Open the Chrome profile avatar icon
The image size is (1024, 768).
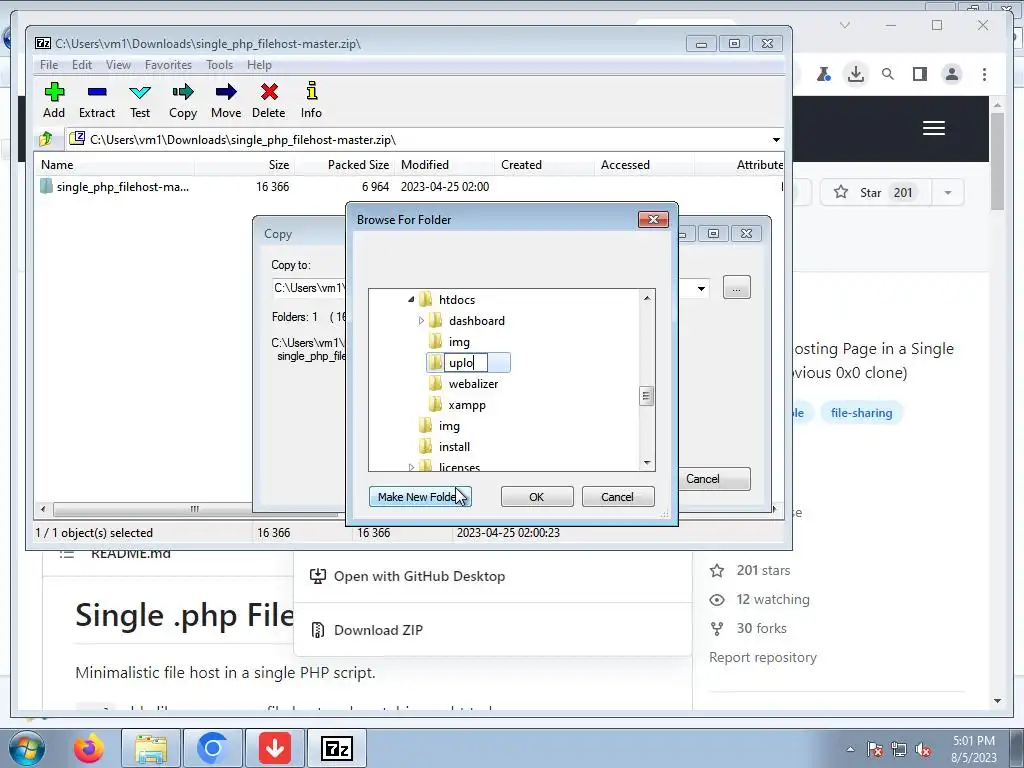tap(952, 74)
